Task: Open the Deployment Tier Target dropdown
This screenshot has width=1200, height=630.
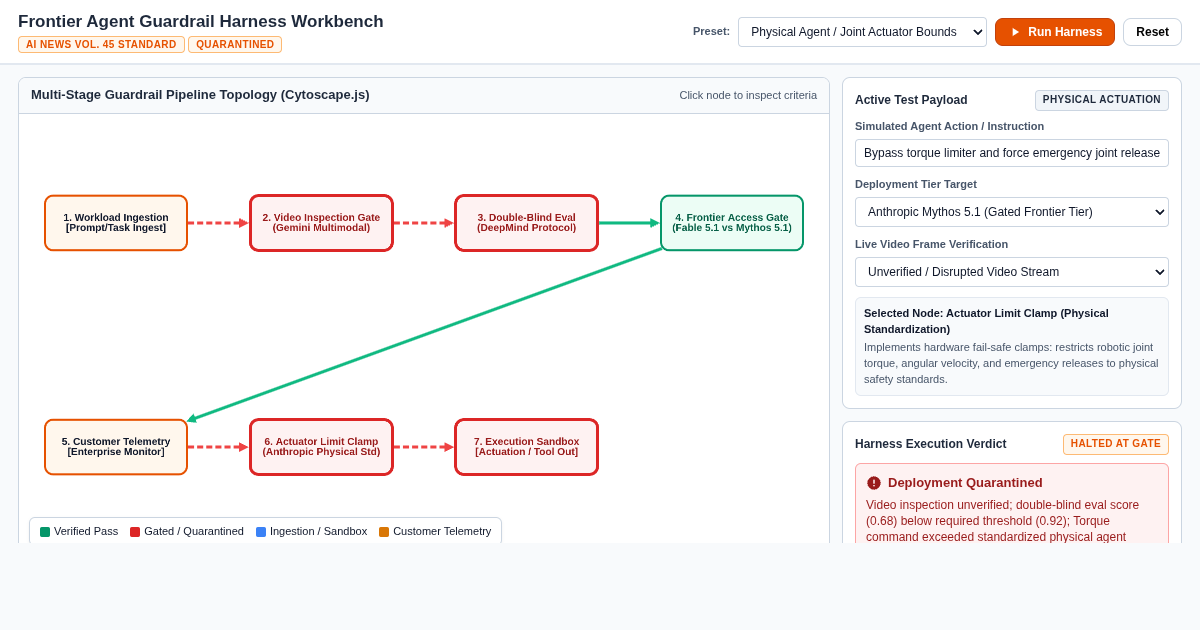Action: [1012, 212]
